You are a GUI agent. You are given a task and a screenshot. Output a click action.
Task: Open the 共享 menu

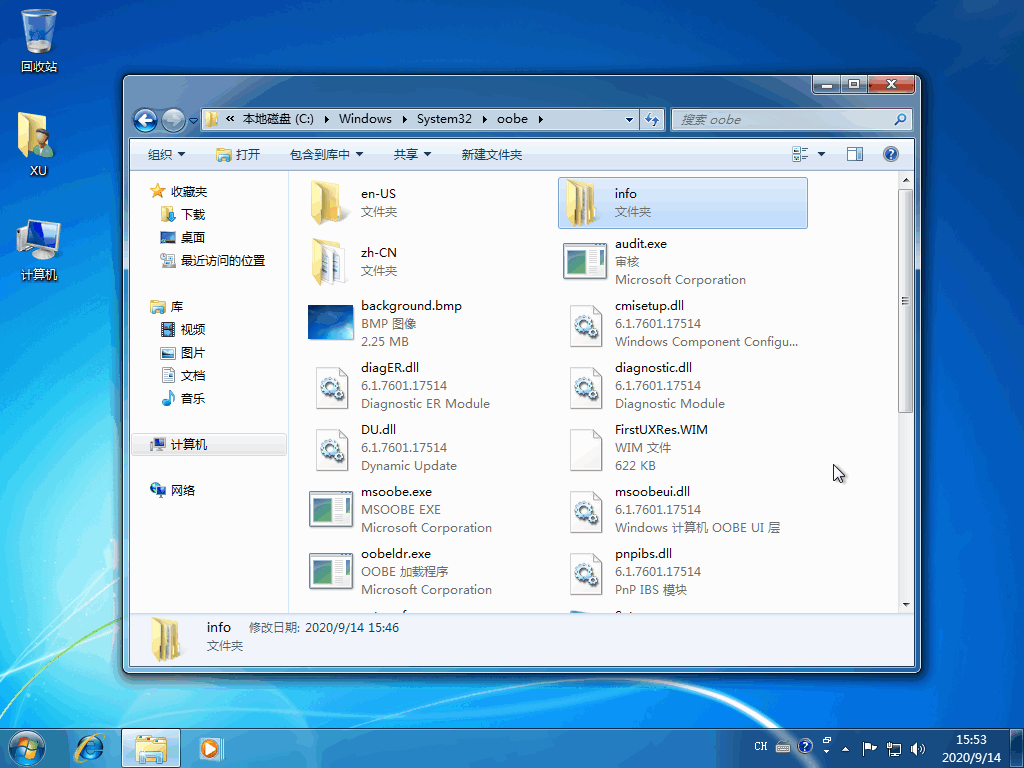click(x=412, y=154)
